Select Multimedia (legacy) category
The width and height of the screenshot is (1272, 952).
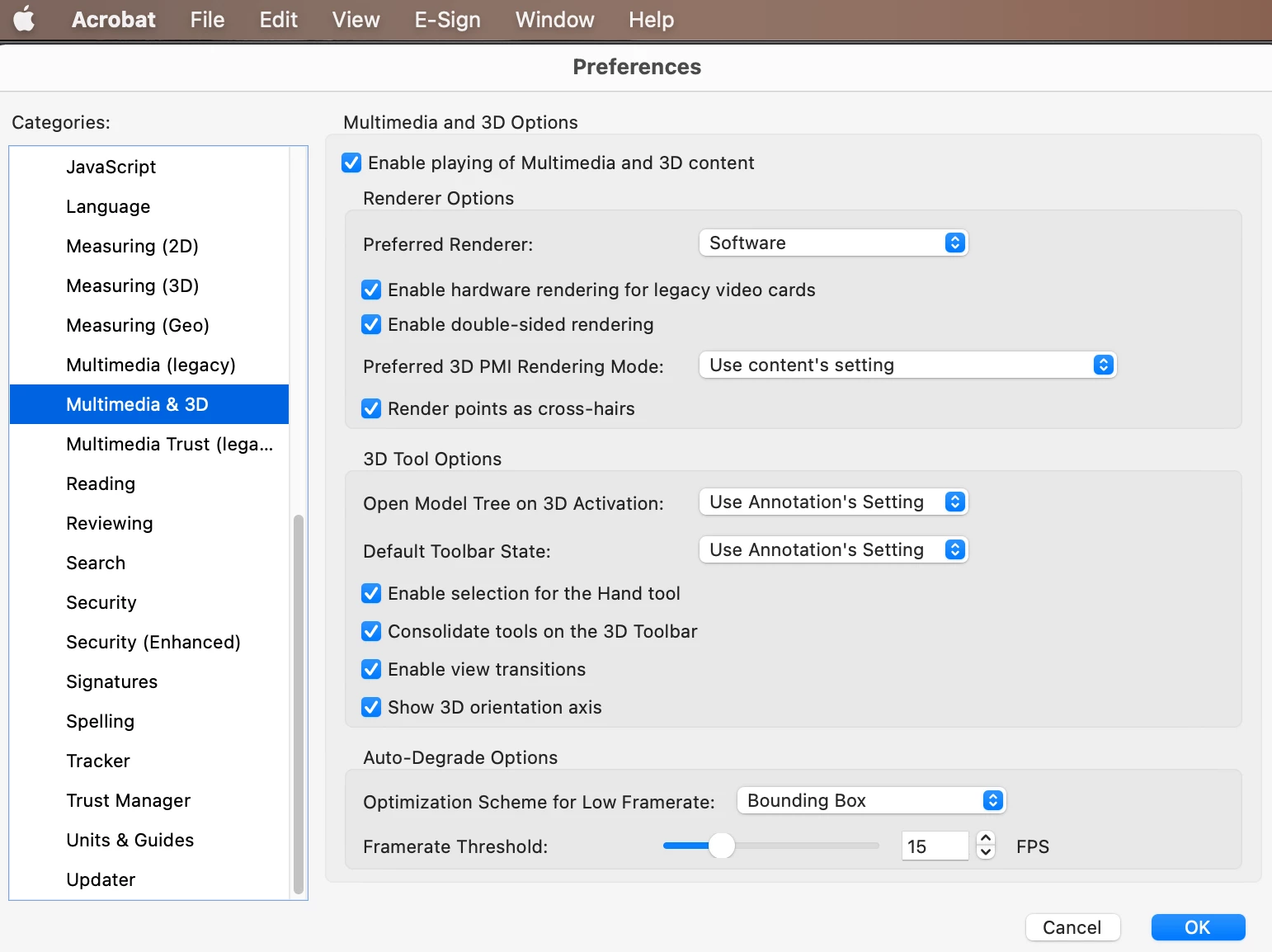point(149,365)
